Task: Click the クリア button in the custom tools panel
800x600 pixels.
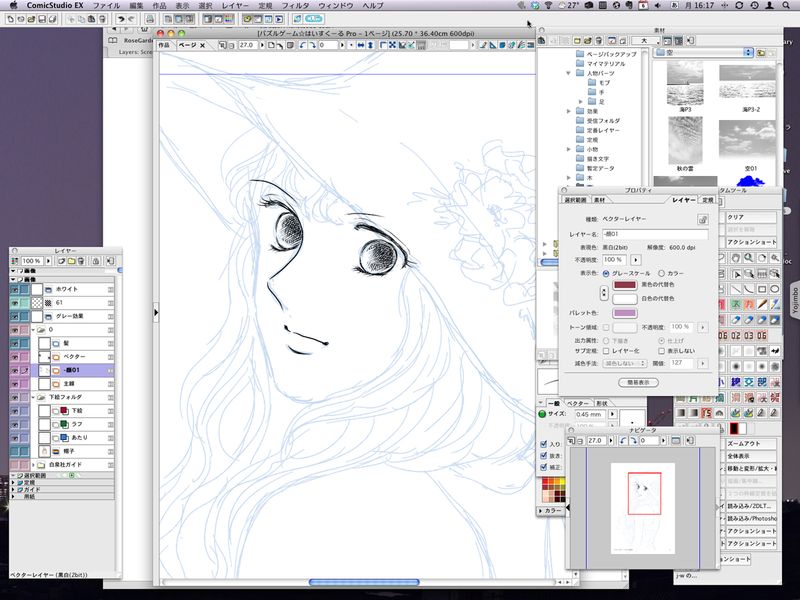Action: click(751, 217)
